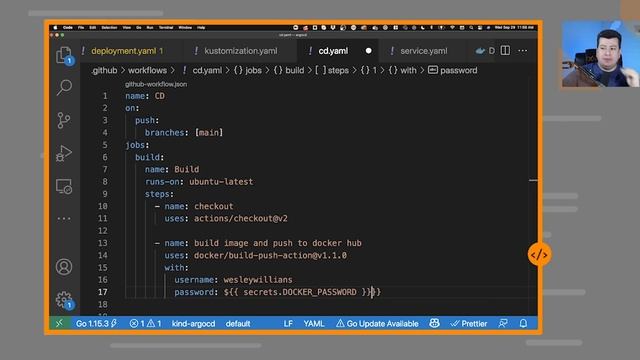Open the View menu

tap(127, 27)
